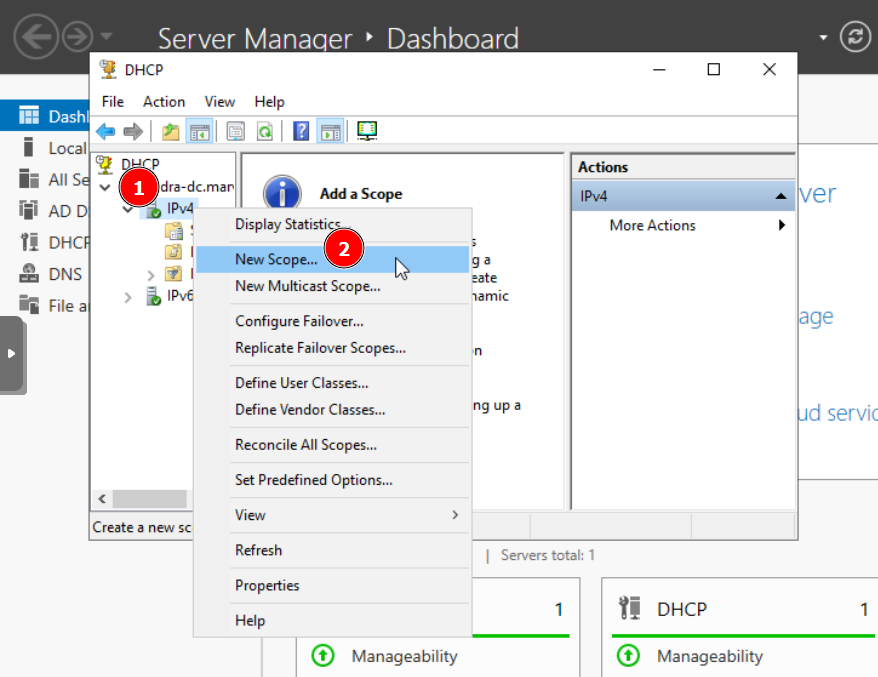Click the Up One Level folder icon
The image size is (878, 677).
click(x=171, y=131)
